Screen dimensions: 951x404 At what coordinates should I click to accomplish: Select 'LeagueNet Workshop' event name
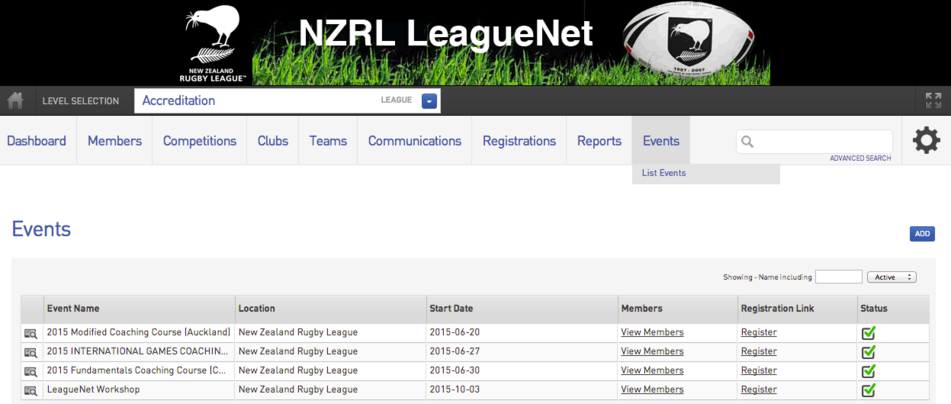click(93, 389)
